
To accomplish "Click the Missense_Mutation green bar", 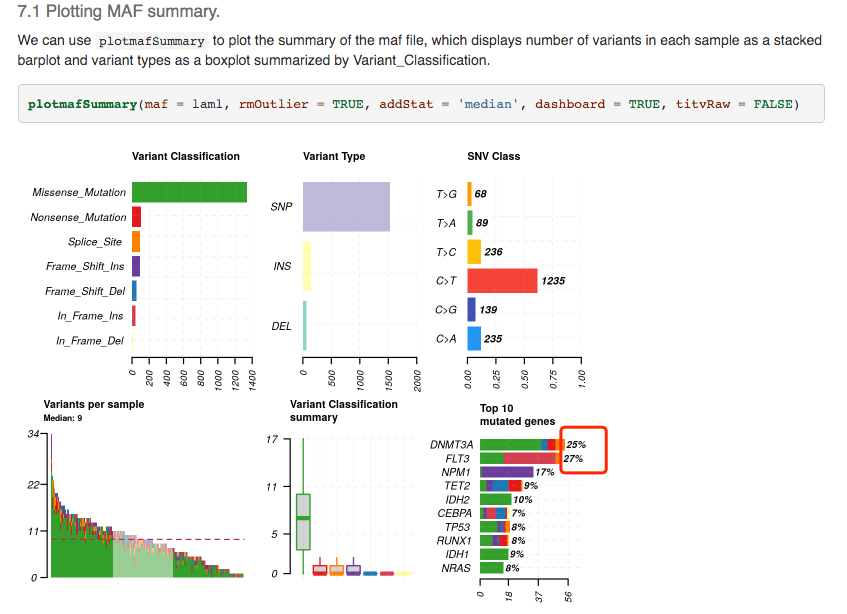I will click(x=190, y=192).
